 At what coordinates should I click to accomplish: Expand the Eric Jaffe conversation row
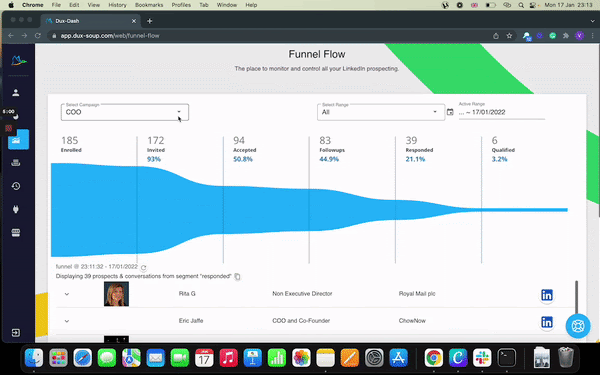[x=67, y=321]
